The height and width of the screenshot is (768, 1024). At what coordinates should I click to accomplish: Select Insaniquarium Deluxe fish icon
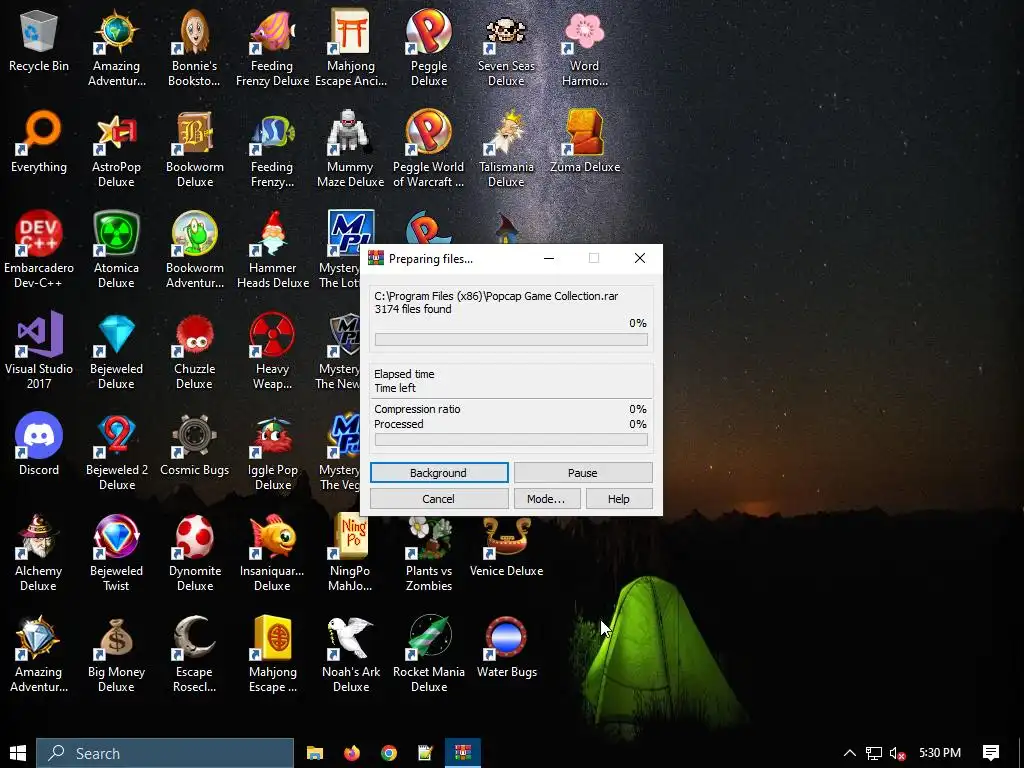(272, 553)
